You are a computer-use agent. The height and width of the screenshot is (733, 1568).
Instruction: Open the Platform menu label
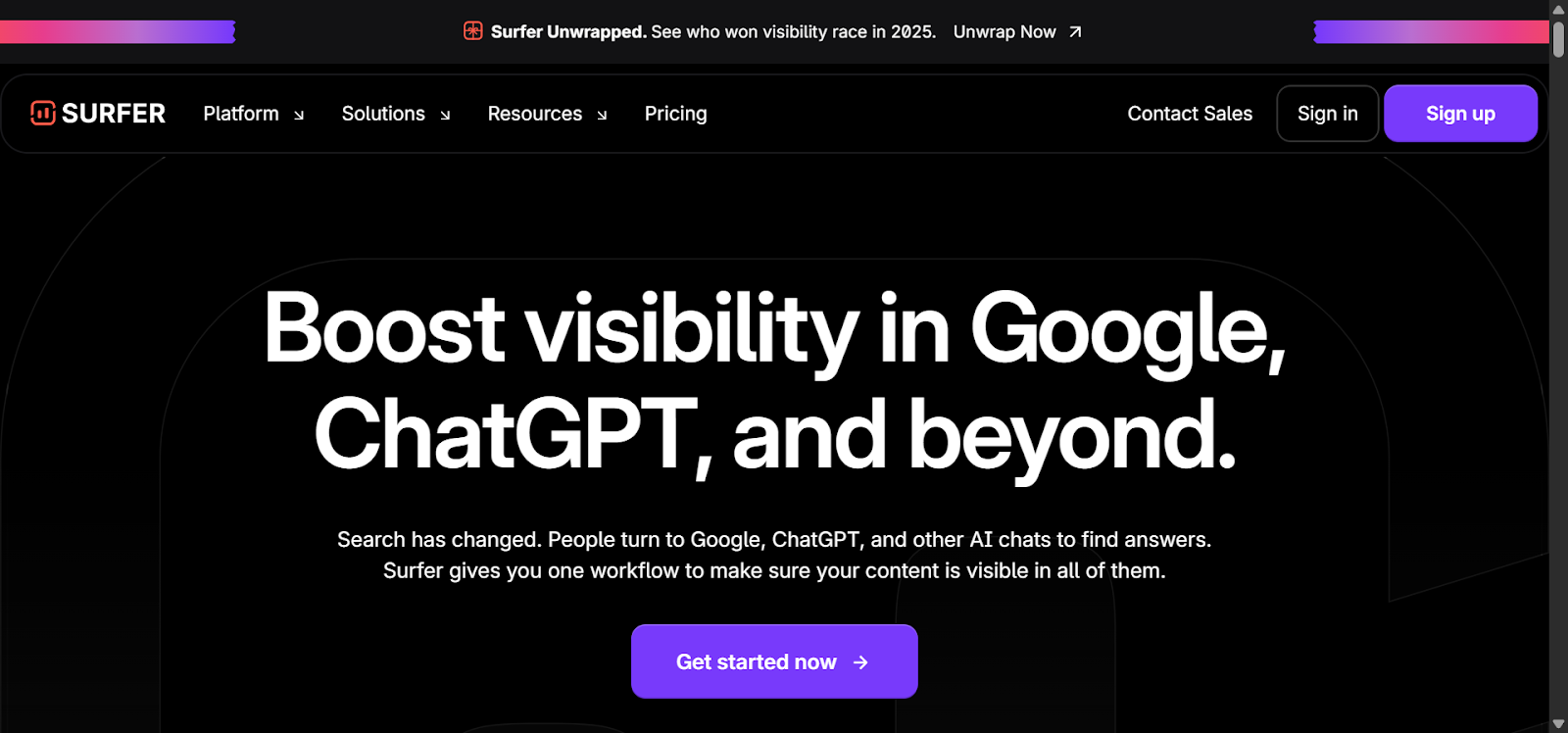(x=241, y=114)
